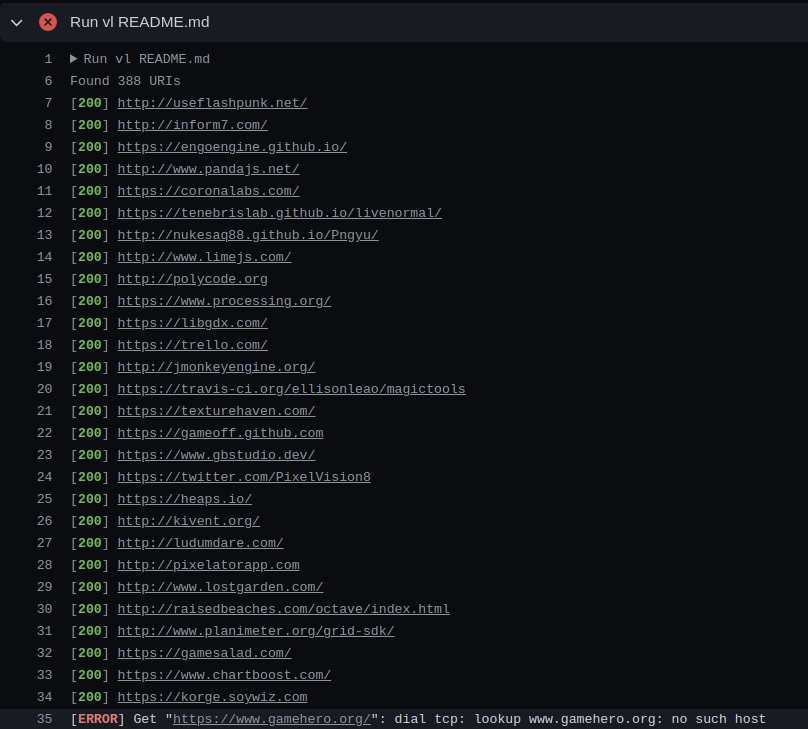Open the www.gbstudio.dev link
The height and width of the screenshot is (729, 808).
click(216, 455)
